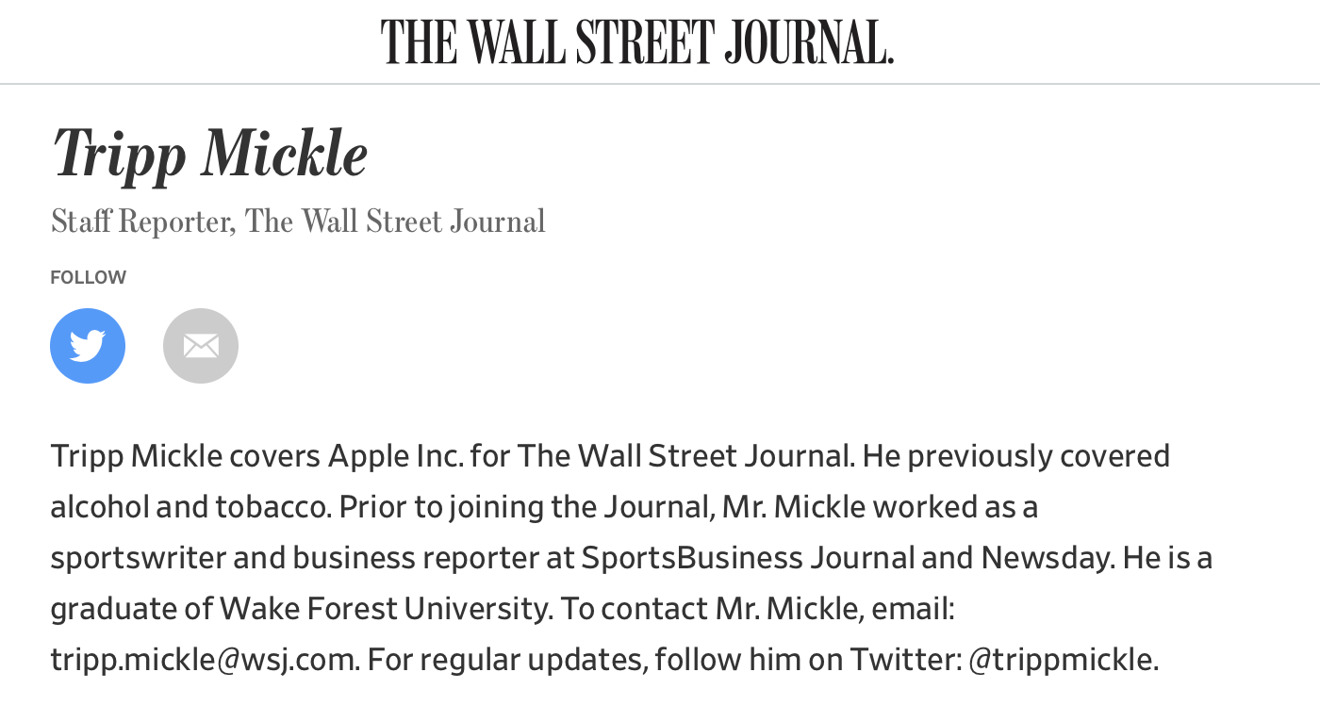
Task: Click the tripp.mickle@wsj.com email address
Action: pyautogui.click(x=204, y=659)
